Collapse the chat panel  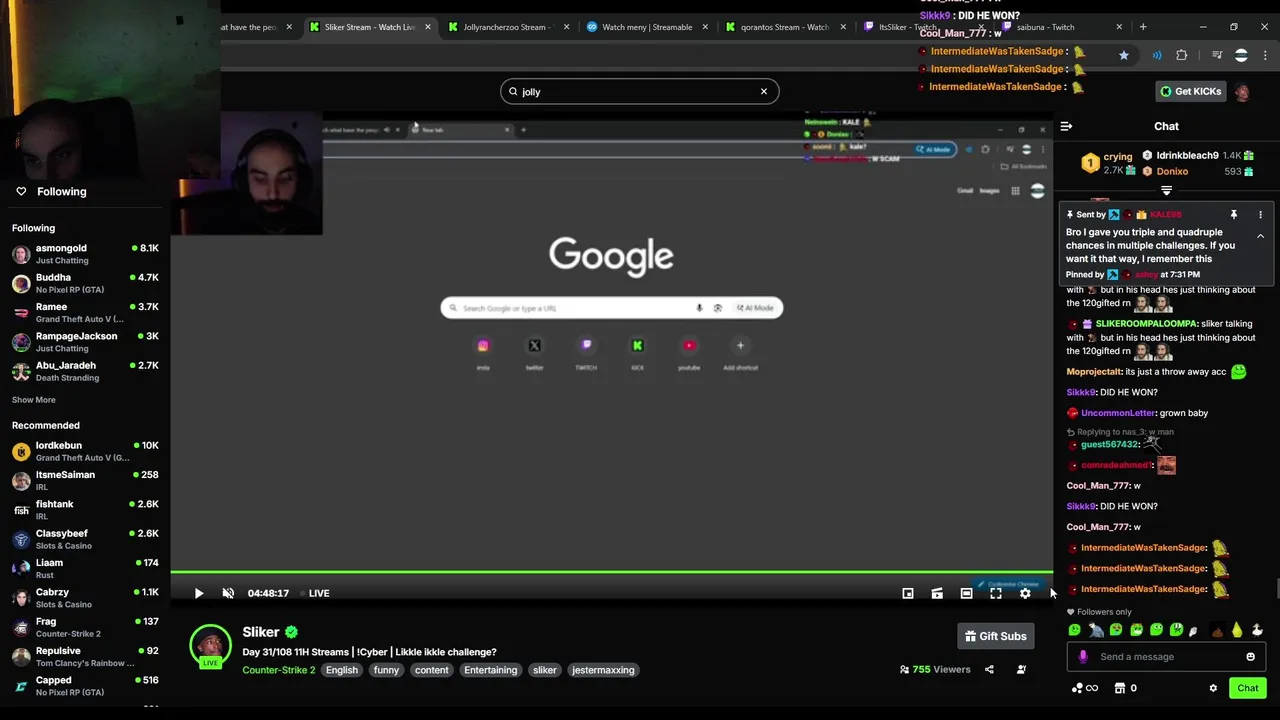click(1066, 126)
